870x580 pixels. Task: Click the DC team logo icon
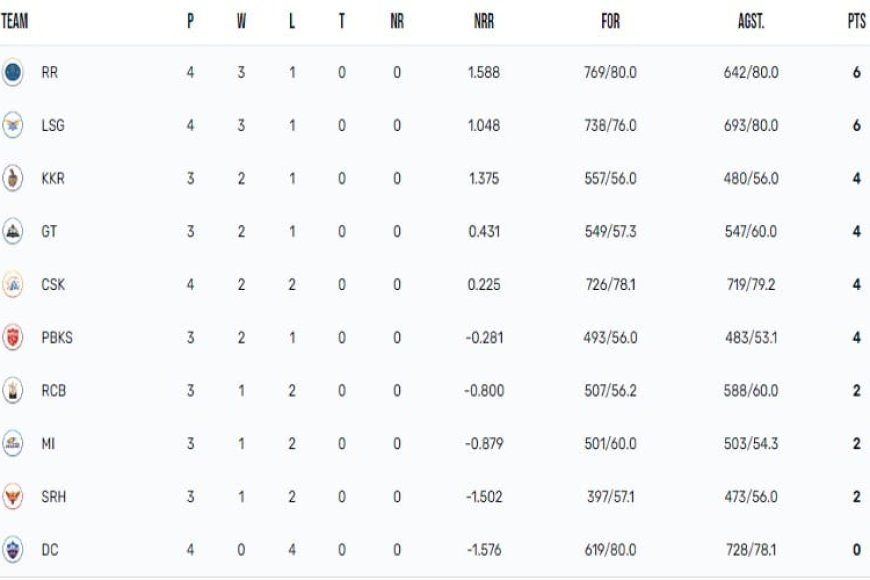[x=12, y=549]
